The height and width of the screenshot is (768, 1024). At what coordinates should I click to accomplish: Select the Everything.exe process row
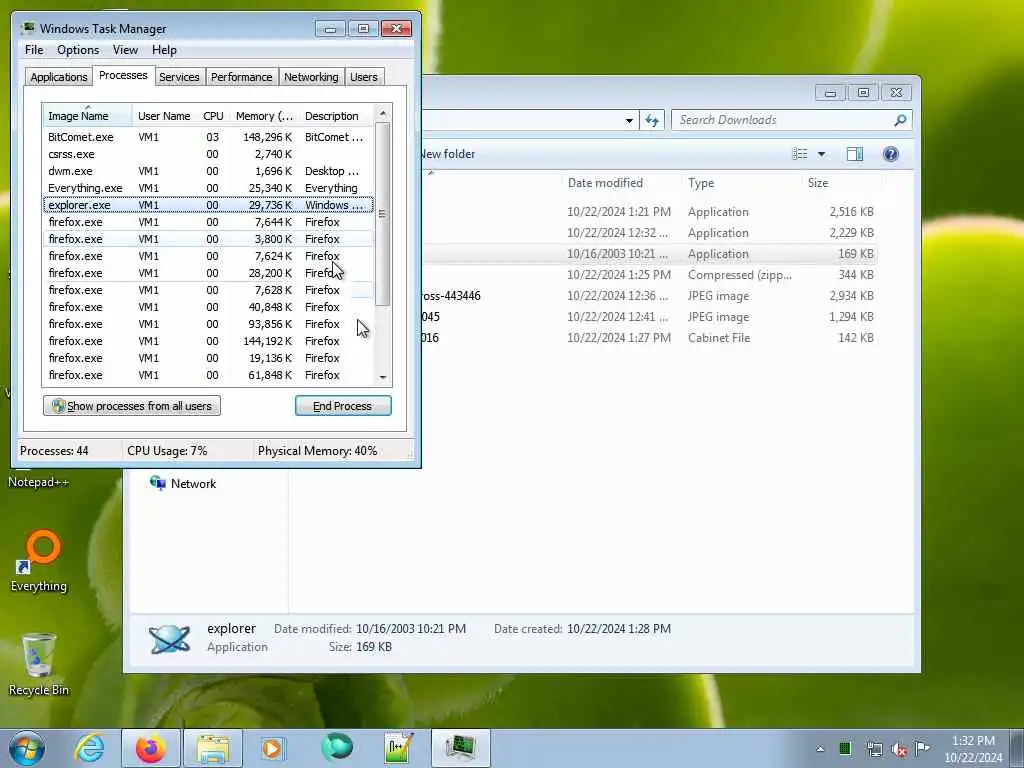(208, 188)
